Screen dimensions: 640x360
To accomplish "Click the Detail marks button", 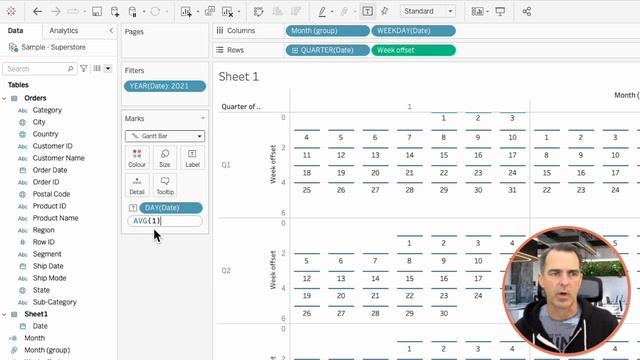I will pos(137,185).
